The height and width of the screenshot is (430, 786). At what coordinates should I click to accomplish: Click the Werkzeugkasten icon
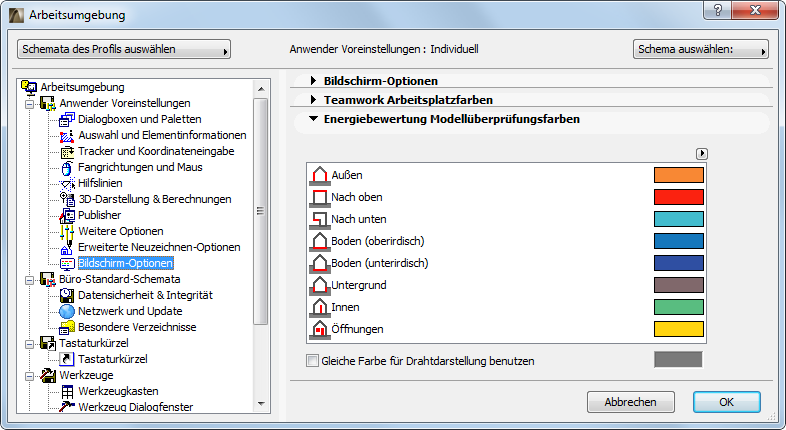click(x=68, y=391)
